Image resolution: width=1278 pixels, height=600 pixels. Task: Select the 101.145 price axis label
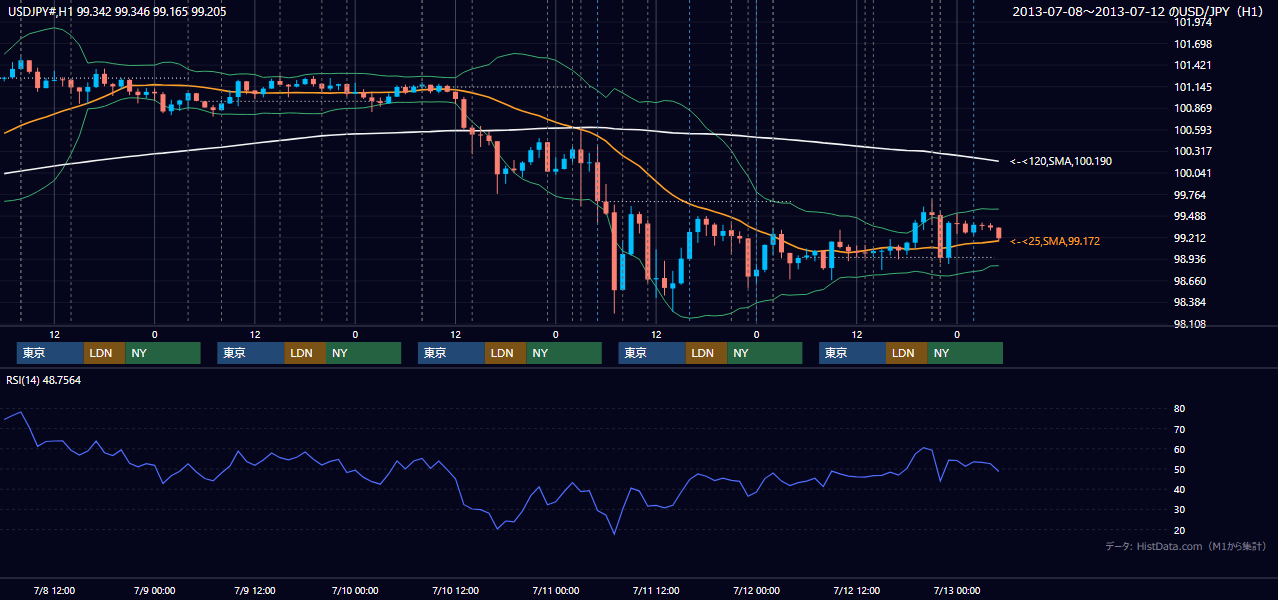coord(1192,87)
